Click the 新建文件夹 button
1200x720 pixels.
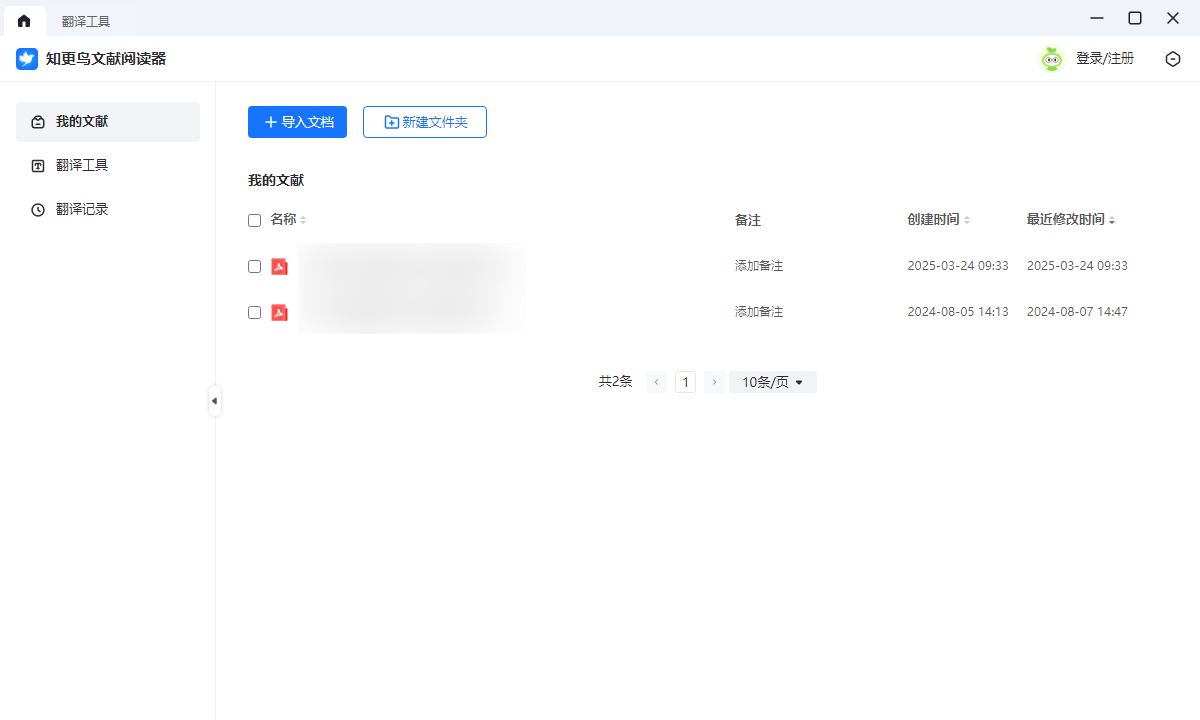pyautogui.click(x=425, y=122)
